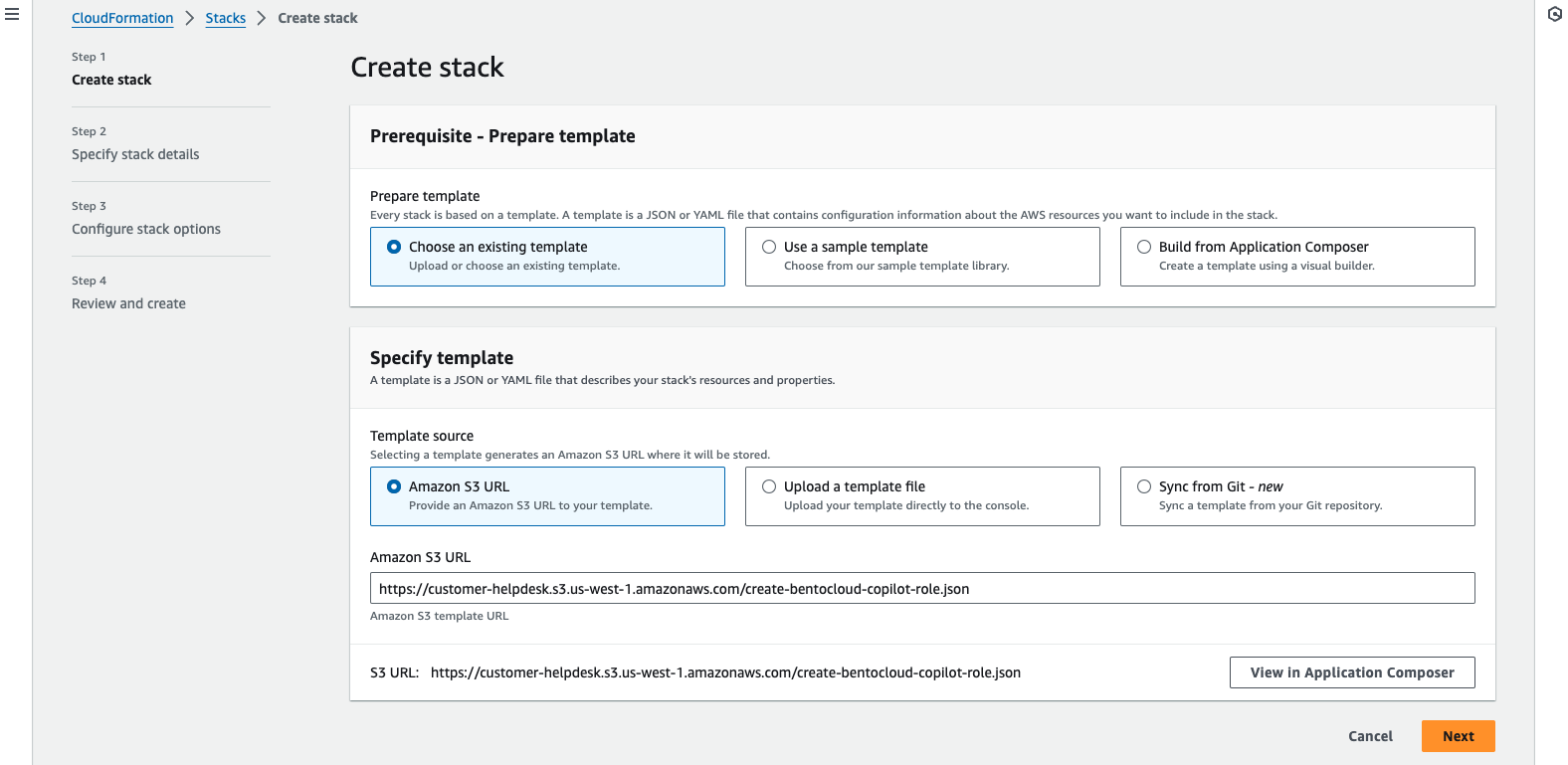Open the hamburger navigation menu icon
Viewport: 1568px width, 765px height.
[x=12, y=15]
